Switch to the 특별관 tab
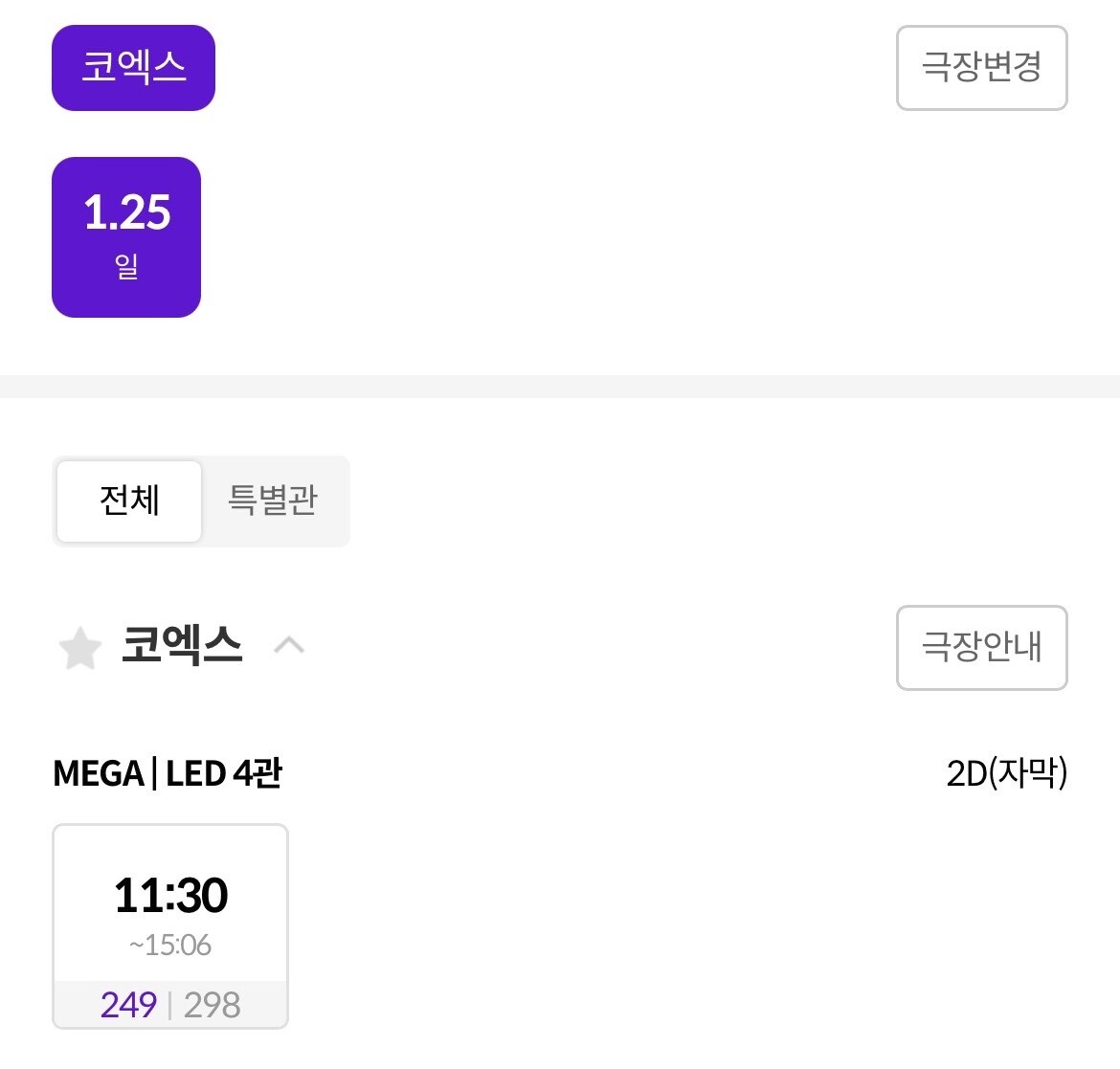1120x1069 pixels. [x=273, y=501]
